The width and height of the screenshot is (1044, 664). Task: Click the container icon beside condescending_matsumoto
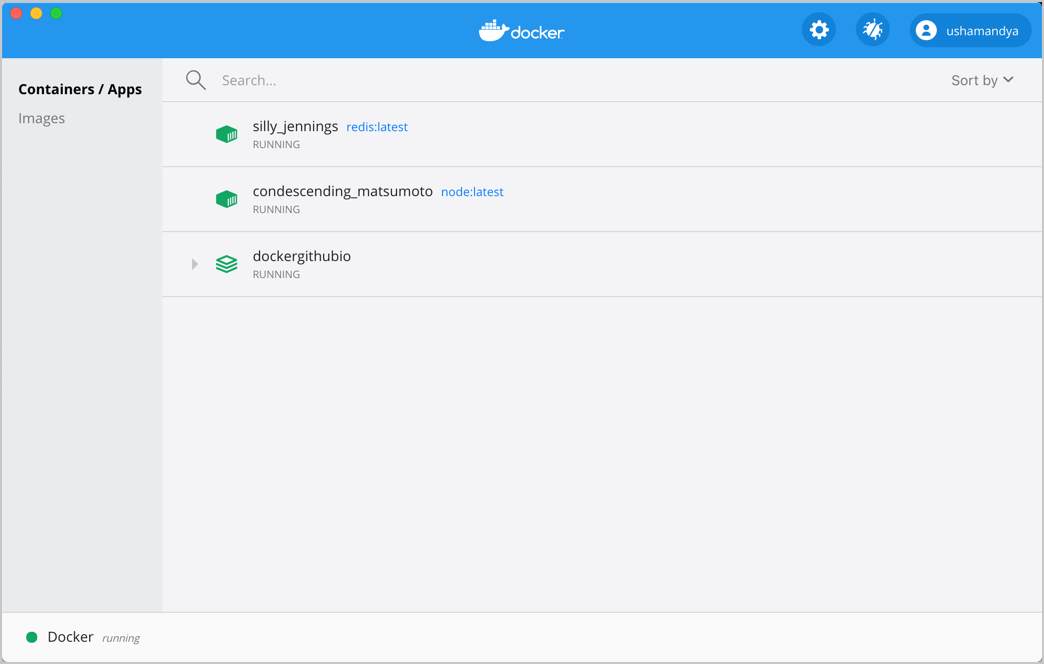[226, 198]
